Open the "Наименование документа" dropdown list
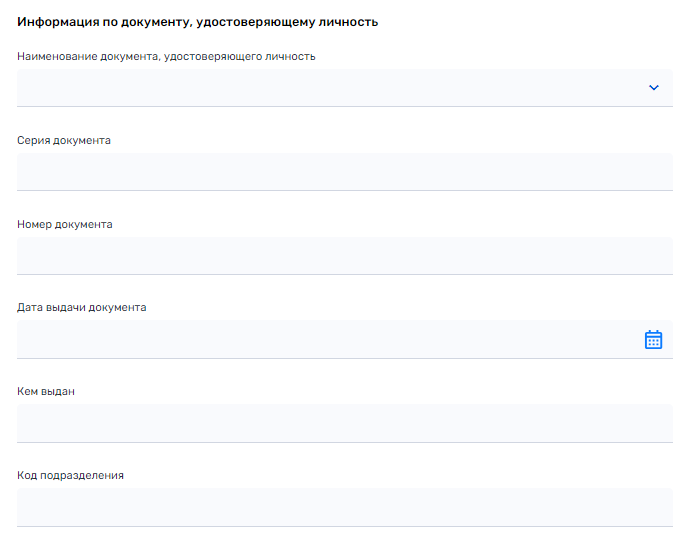689x546 pixels. (345, 87)
